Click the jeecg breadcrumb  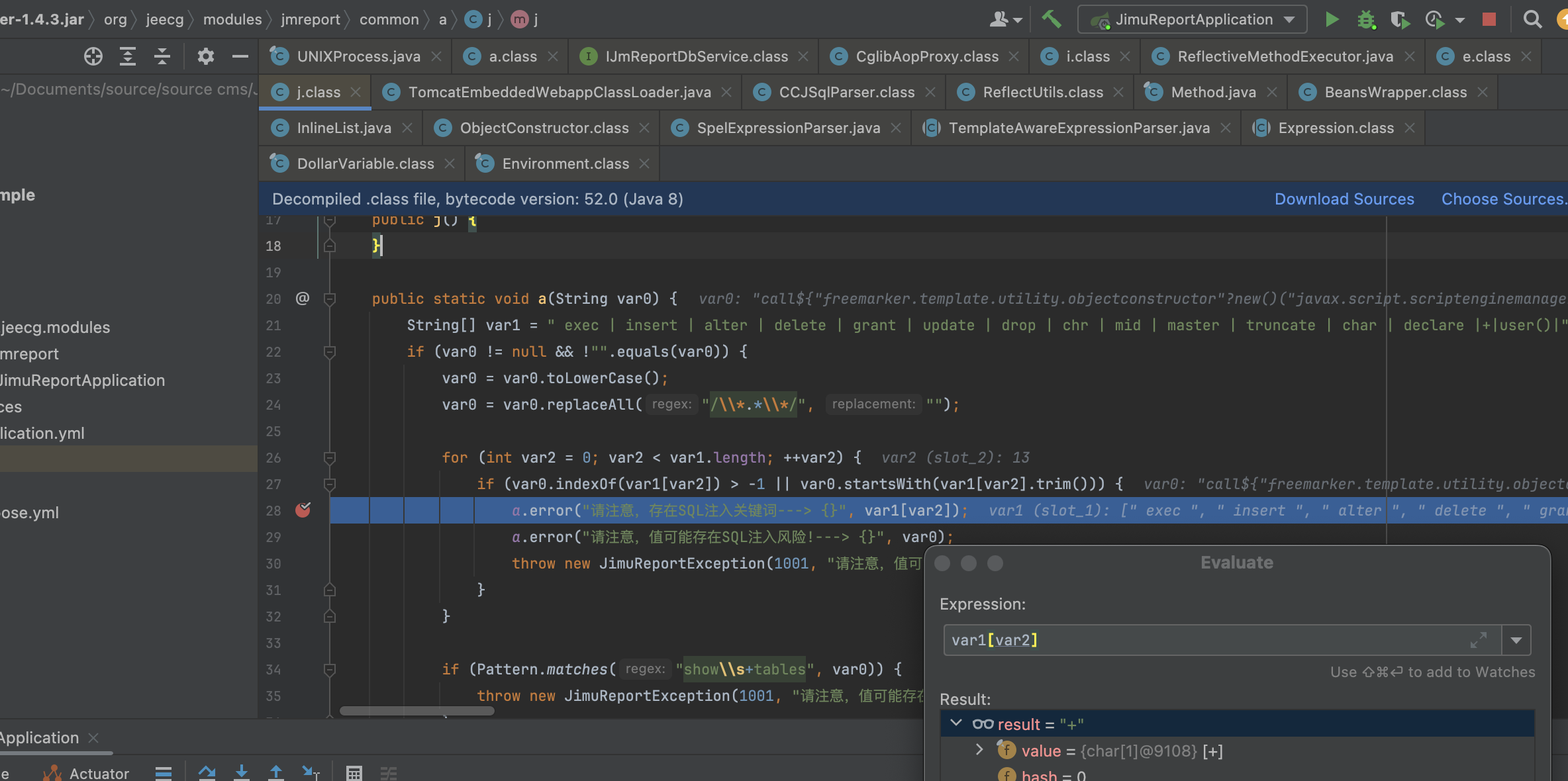tap(165, 19)
